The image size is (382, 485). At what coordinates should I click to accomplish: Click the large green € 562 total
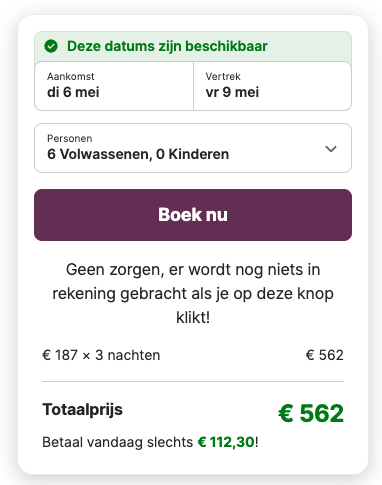tap(311, 414)
